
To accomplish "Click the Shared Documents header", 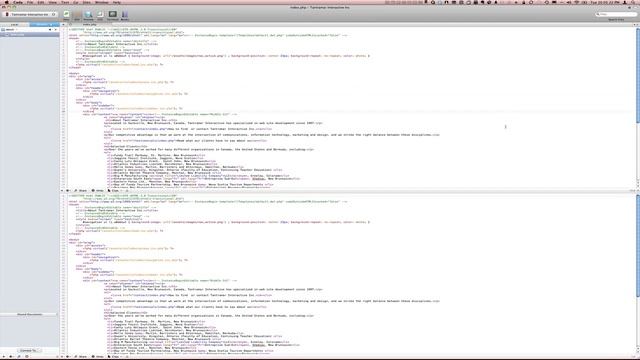I will click(x=29, y=314).
